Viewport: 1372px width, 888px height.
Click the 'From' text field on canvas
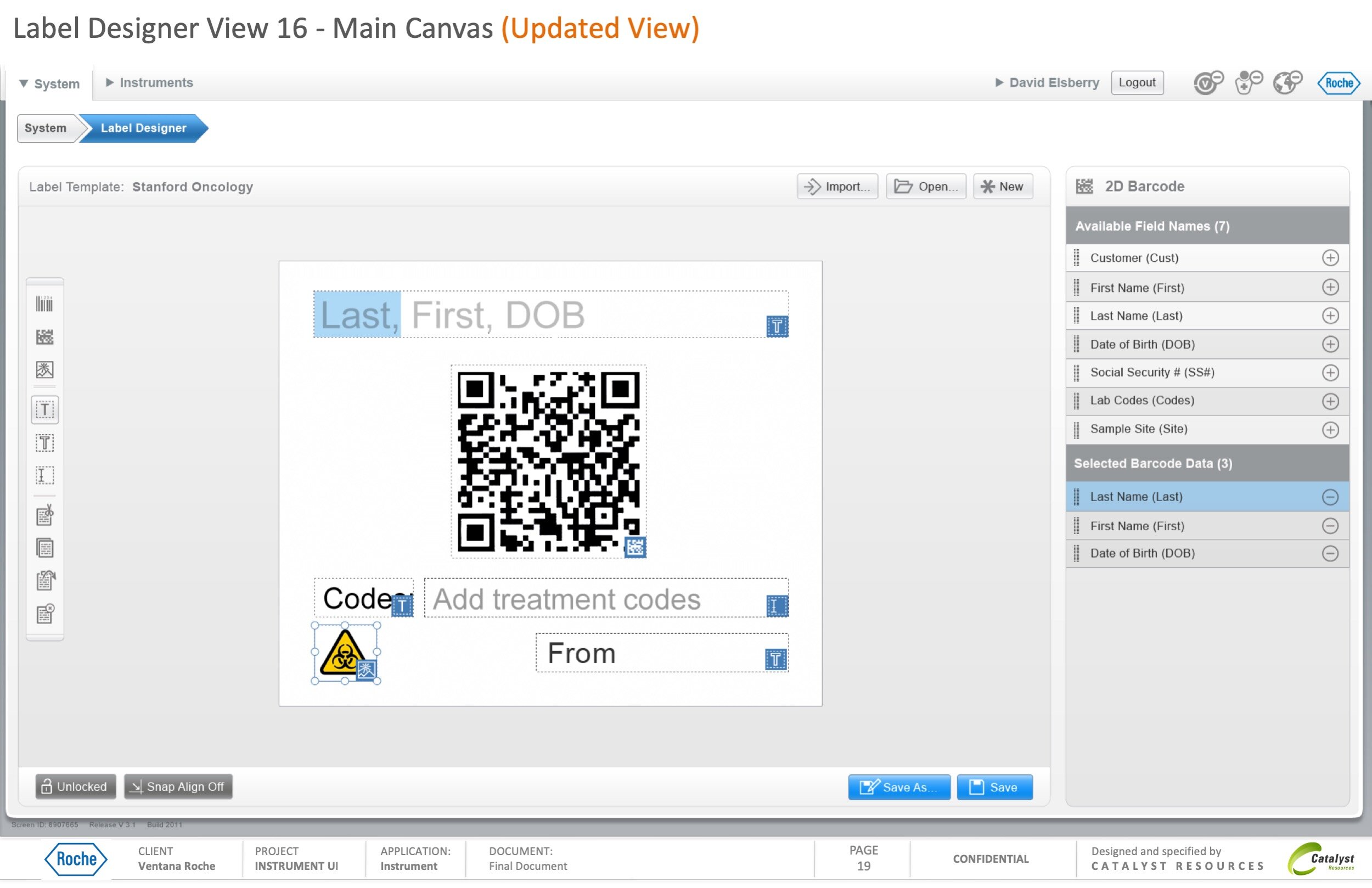click(x=662, y=653)
